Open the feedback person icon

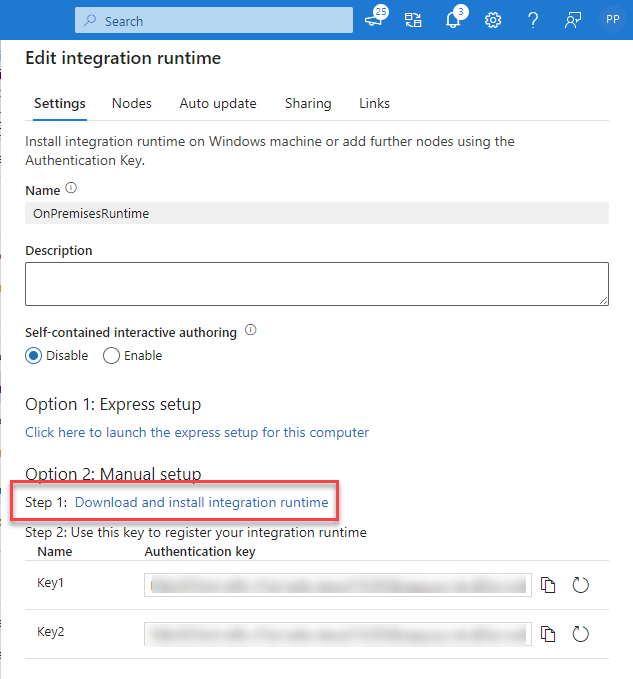pos(572,20)
